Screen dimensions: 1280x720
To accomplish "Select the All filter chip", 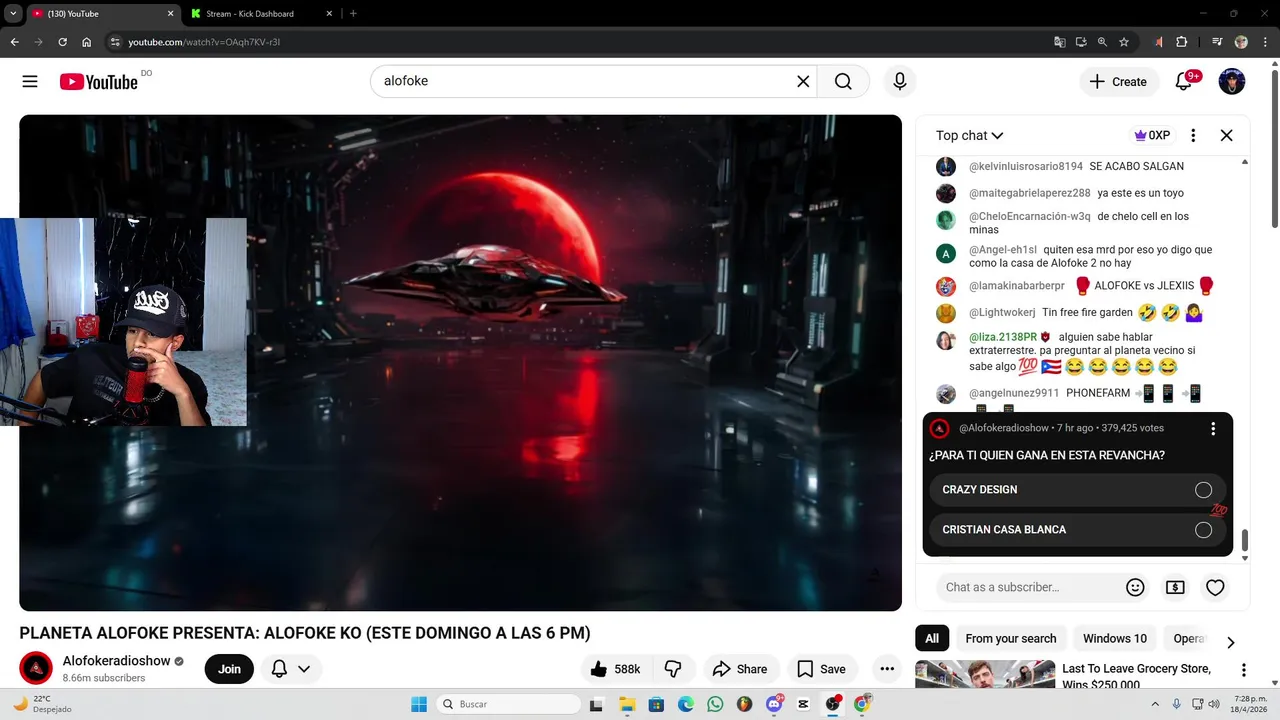I will [x=932, y=639].
